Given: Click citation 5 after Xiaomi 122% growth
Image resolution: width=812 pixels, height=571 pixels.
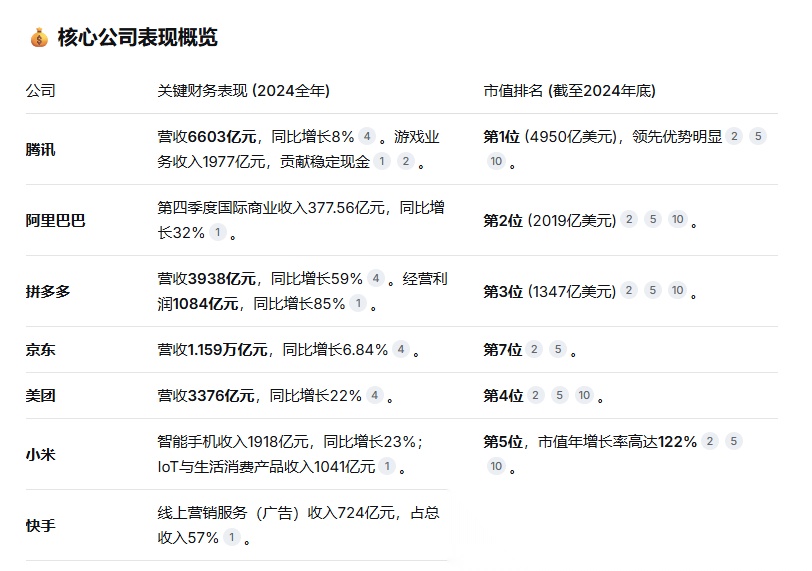Looking at the screenshot, I should 734,441.
